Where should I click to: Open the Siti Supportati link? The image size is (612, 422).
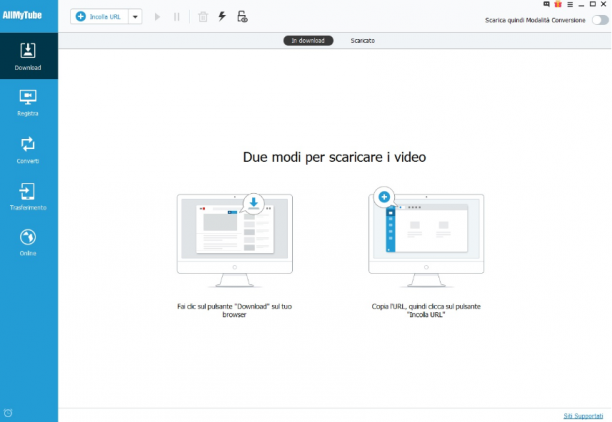tap(583, 416)
